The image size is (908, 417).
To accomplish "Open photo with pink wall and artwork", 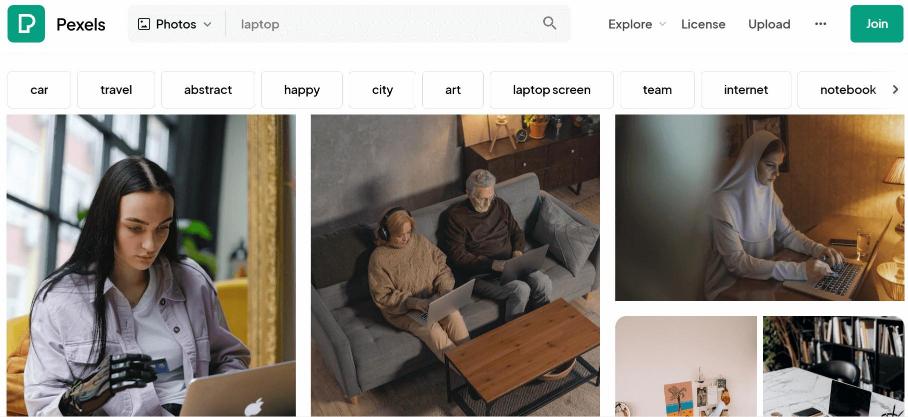I will [686, 366].
